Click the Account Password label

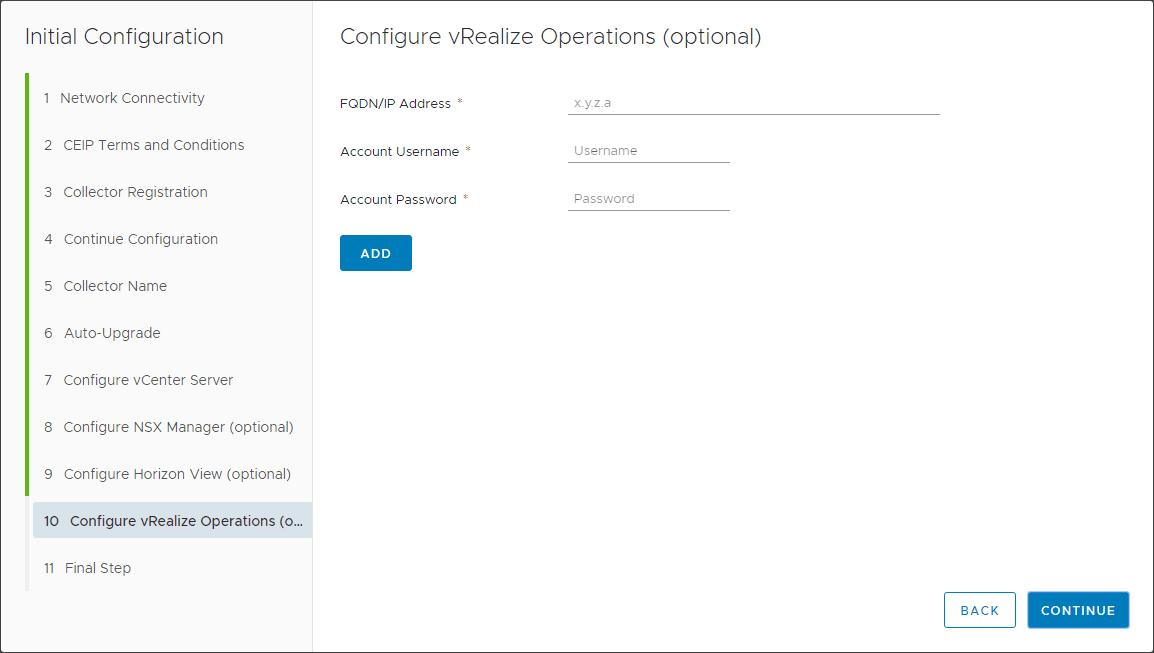(x=398, y=200)
